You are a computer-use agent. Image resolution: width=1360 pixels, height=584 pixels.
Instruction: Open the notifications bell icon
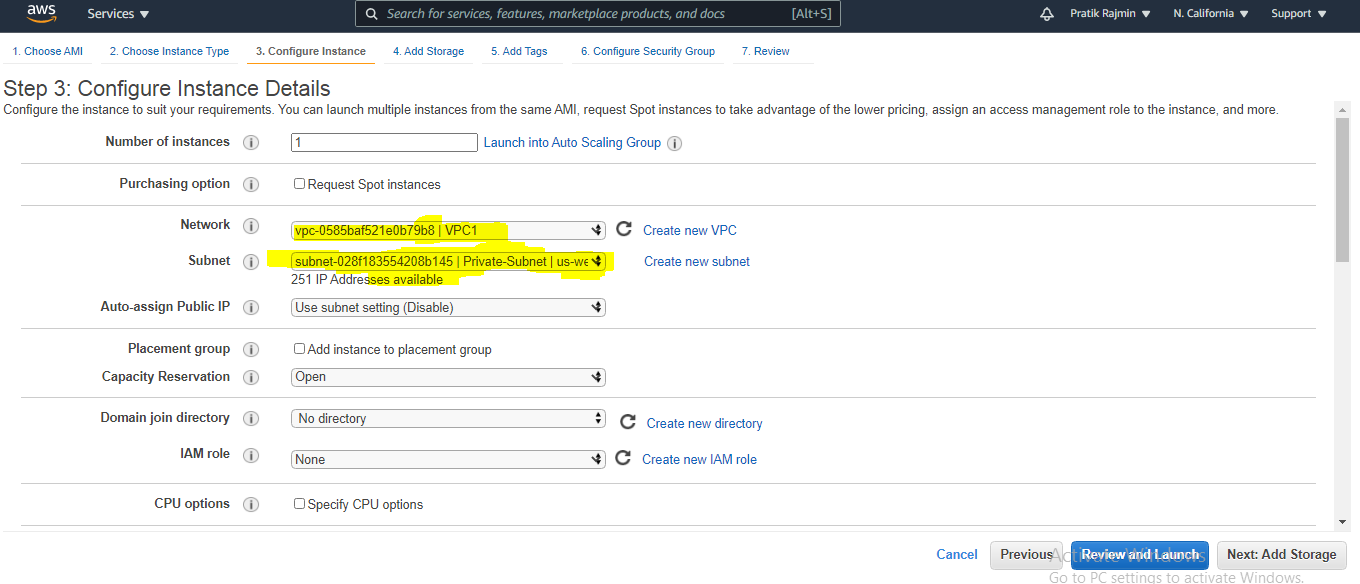click(x=1047, y=14)
